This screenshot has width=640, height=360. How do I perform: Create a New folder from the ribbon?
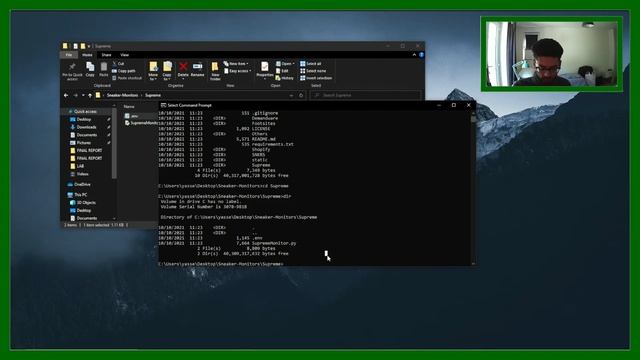[215, 71]
